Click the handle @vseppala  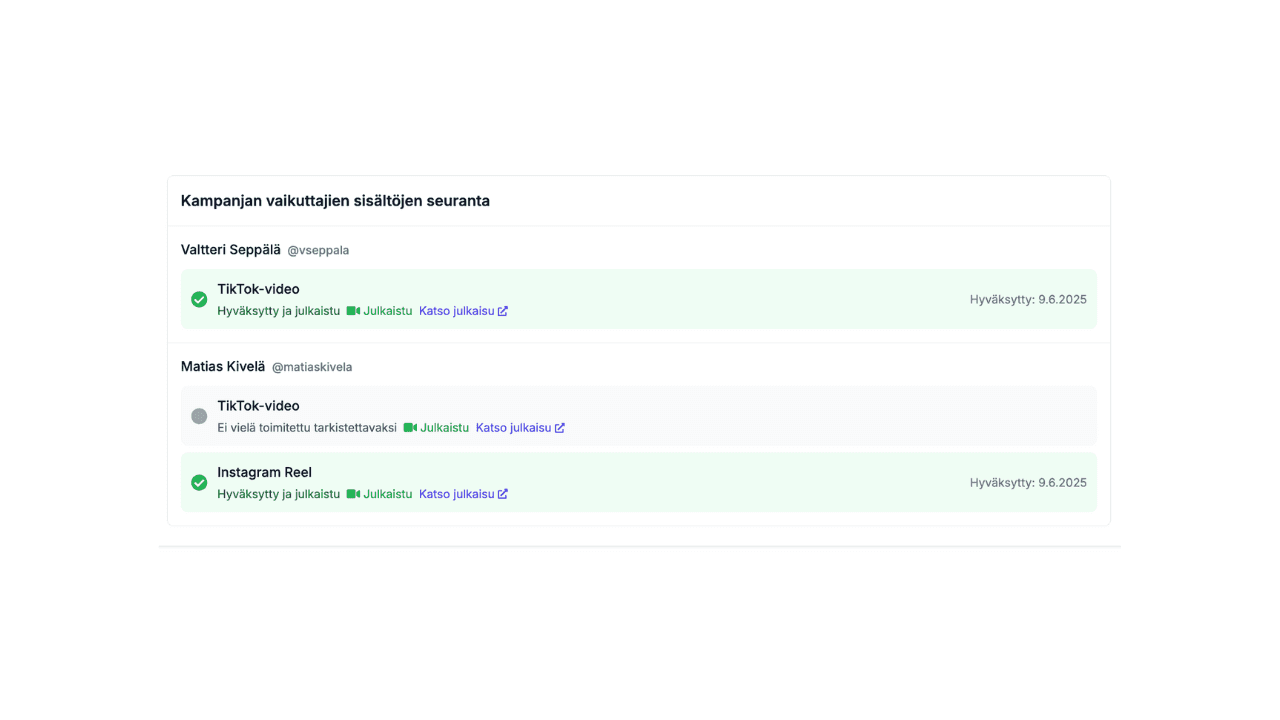pyautogui.click(x=318, y=250)
